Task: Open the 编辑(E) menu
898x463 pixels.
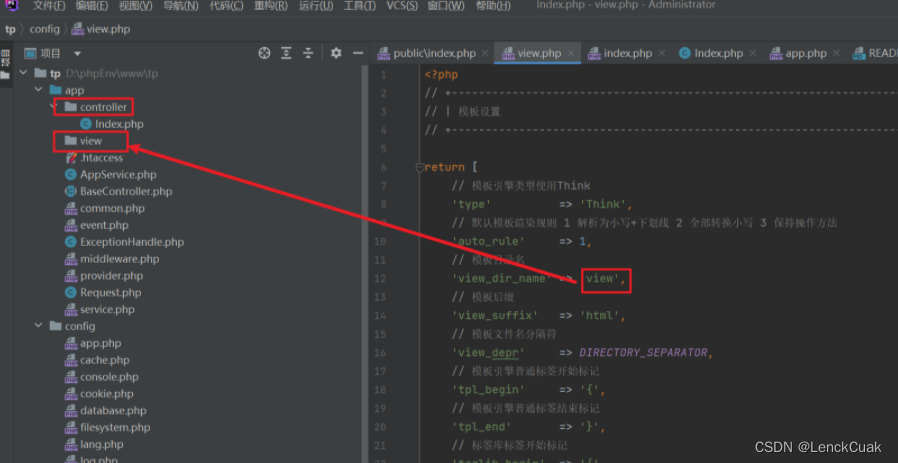Action: coord(92,6)
